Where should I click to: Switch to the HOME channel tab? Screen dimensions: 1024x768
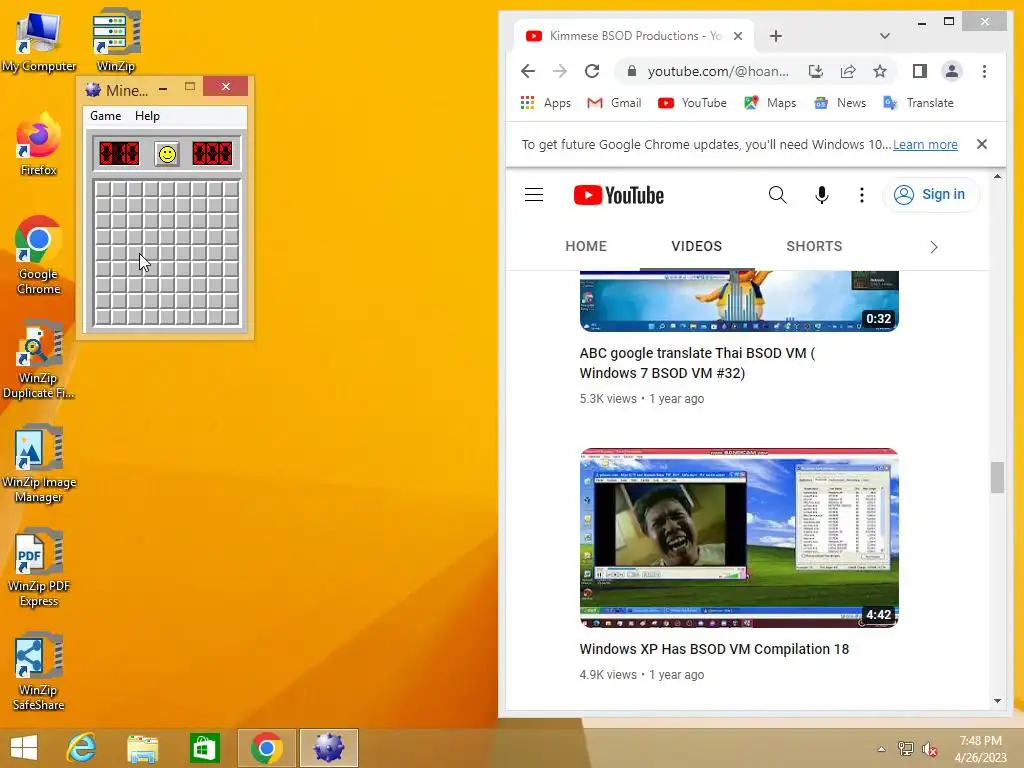(586, 246)
